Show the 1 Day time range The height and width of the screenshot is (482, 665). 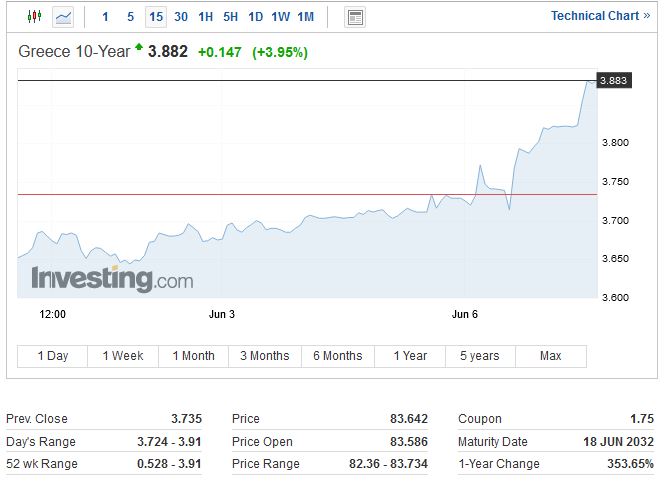[x=53, y=356]
